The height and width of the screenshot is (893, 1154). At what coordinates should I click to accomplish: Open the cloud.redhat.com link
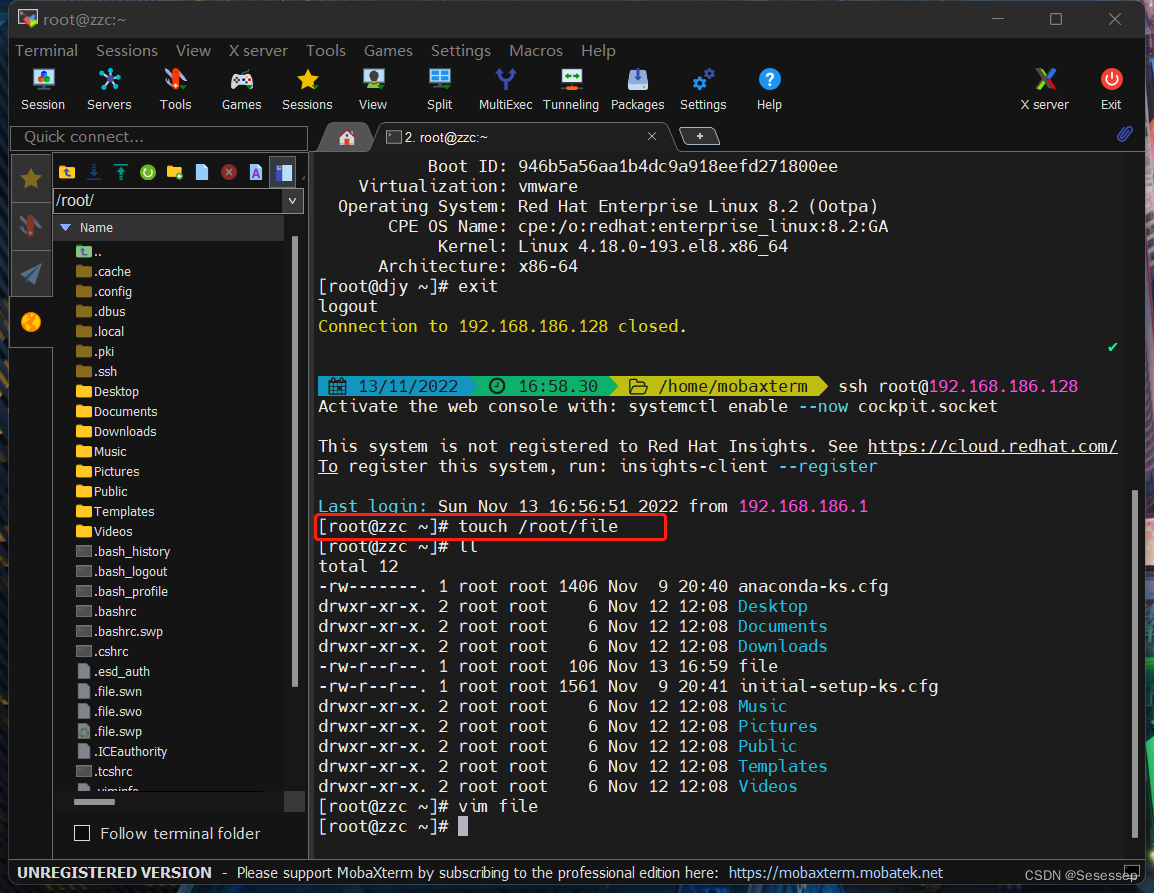tap(992, 446)
